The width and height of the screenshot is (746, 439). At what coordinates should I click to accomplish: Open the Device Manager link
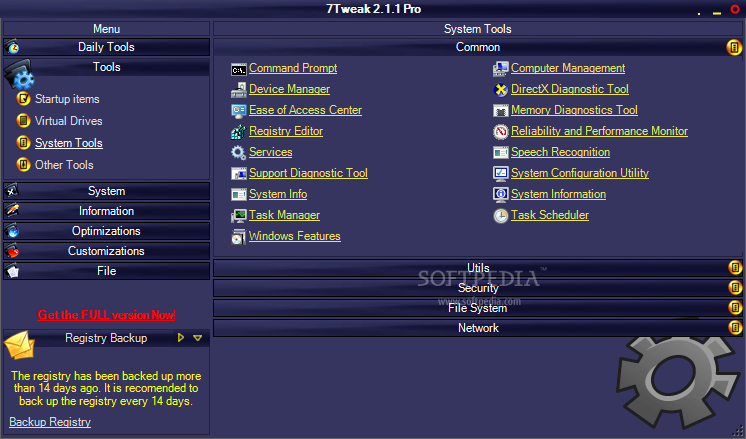coord(289,89)
